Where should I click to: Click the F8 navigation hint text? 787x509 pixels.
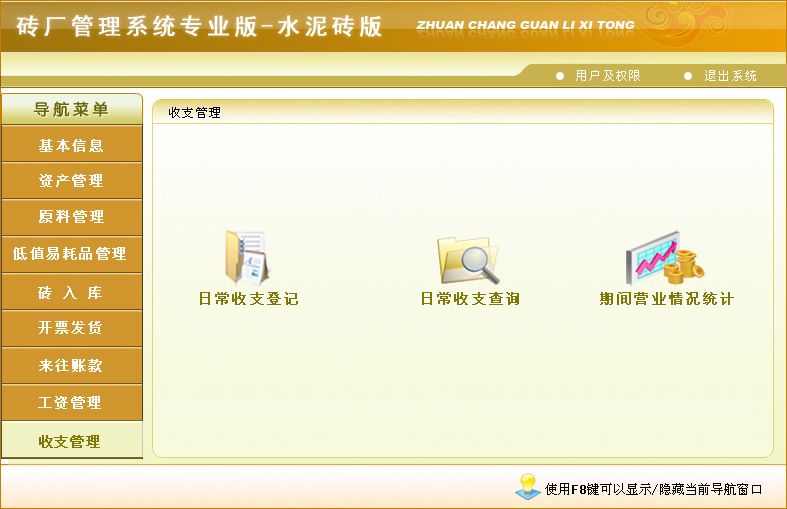click(653, 489)
